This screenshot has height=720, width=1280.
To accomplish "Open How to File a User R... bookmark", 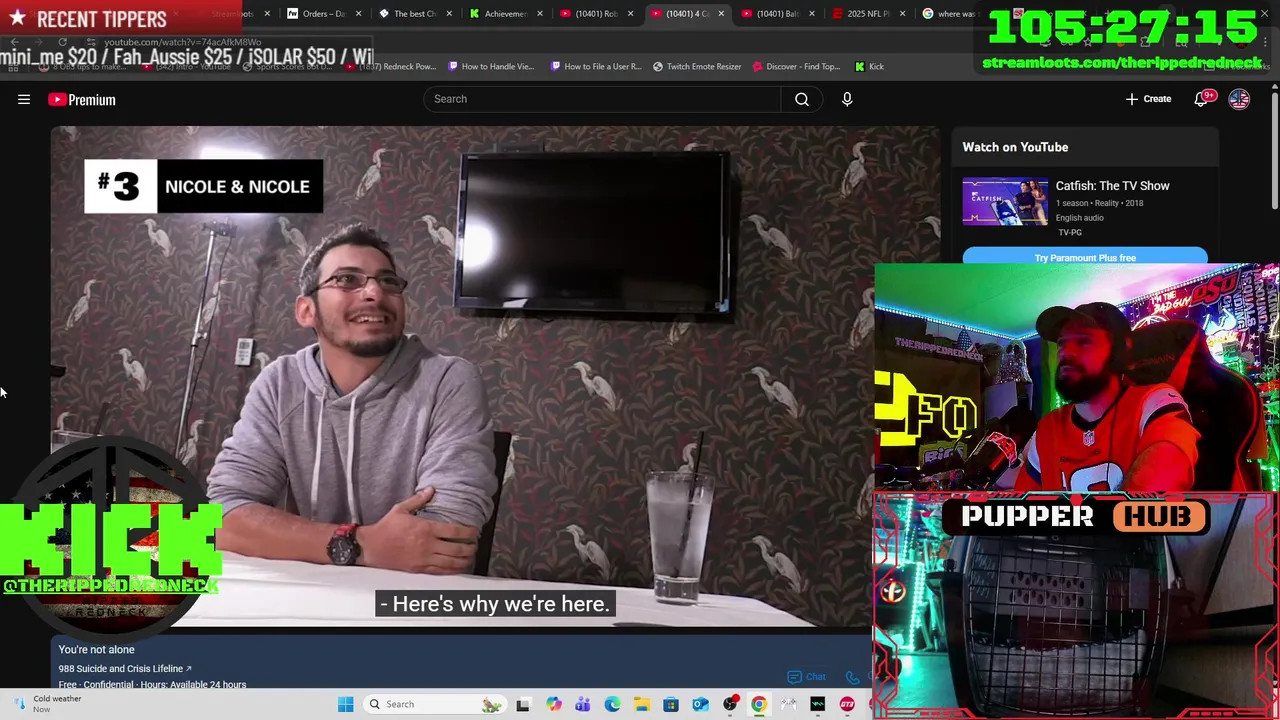I will [596, 66].
